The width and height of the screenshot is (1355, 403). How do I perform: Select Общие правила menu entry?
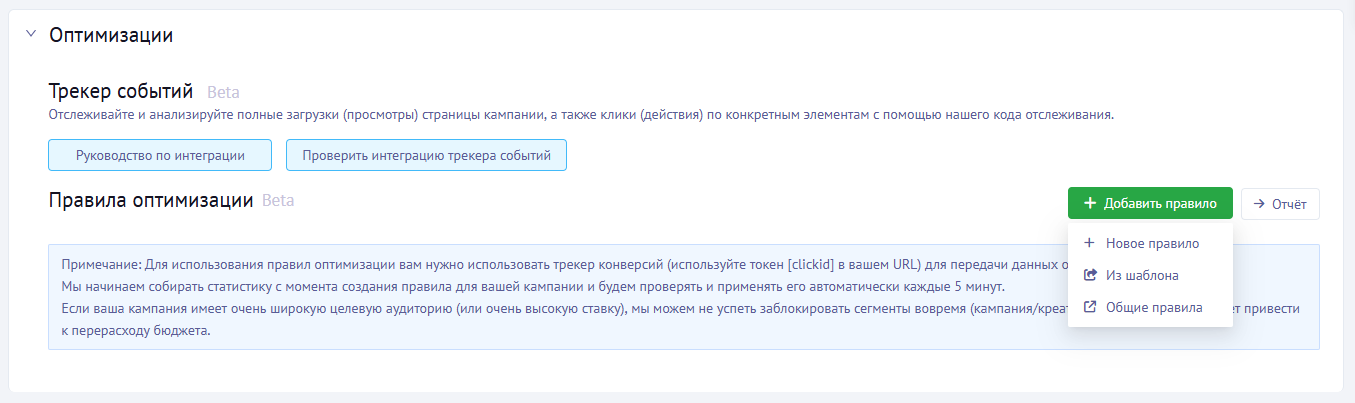pyautogui.click(x=1154, y=307)
